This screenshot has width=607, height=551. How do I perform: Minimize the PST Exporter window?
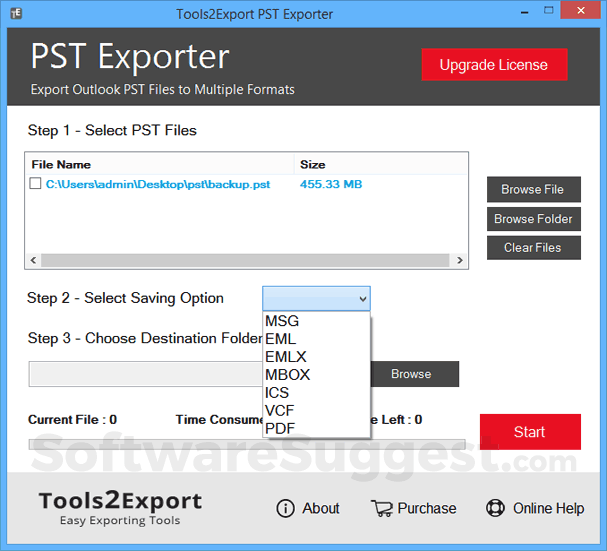[x=525, y=12]
